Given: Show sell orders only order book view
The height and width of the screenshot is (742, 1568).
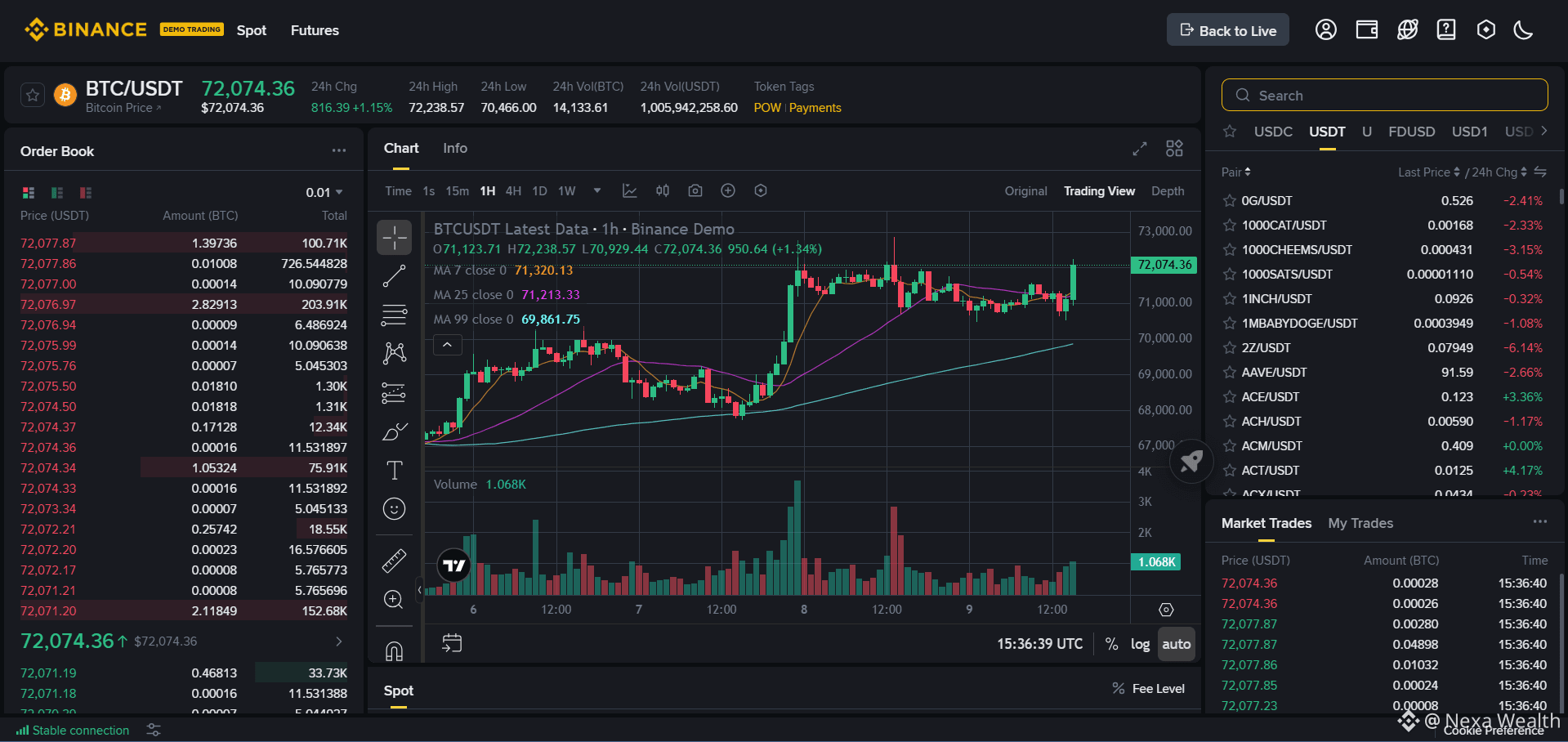Looking at the screenshot, I should point(86,193).
